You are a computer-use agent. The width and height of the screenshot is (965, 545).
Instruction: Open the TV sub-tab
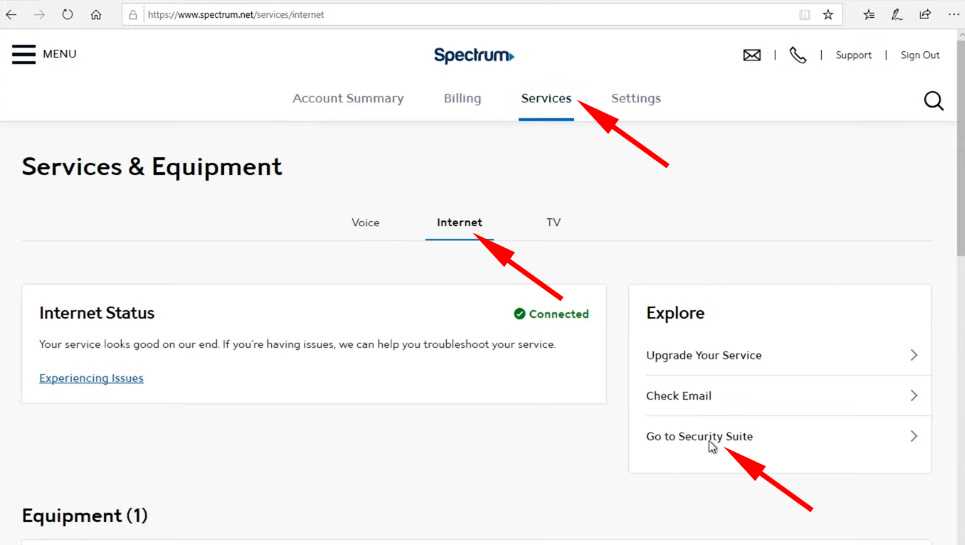[x=553, y=223]
